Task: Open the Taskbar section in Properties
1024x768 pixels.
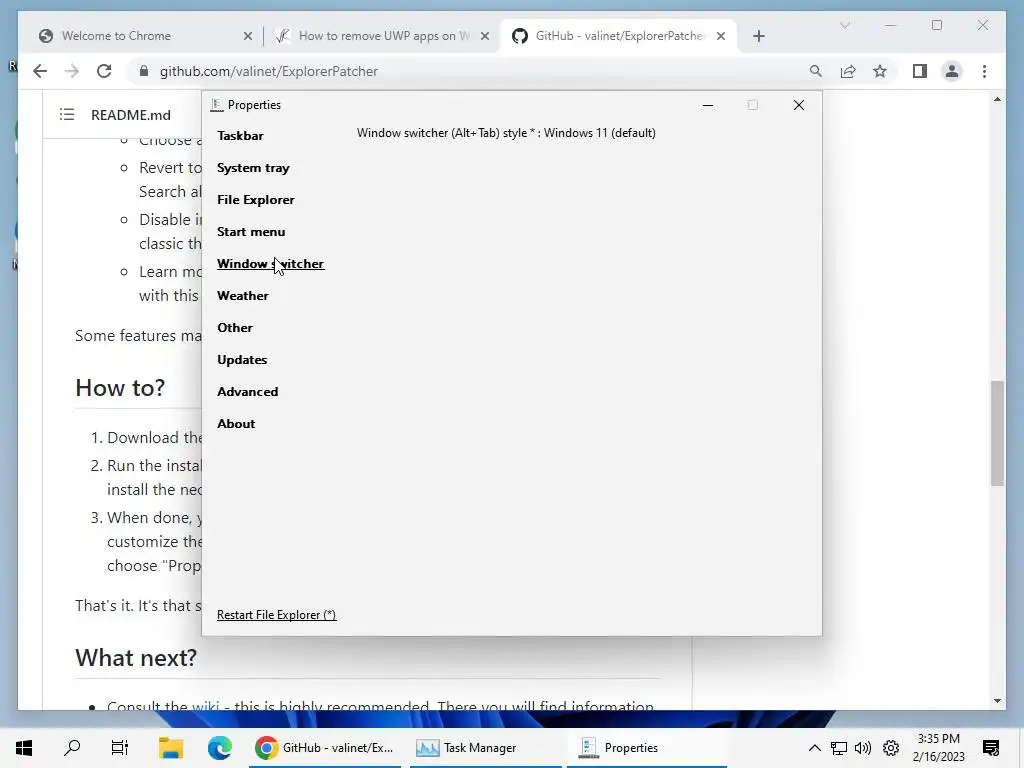Action: (240, 136)
